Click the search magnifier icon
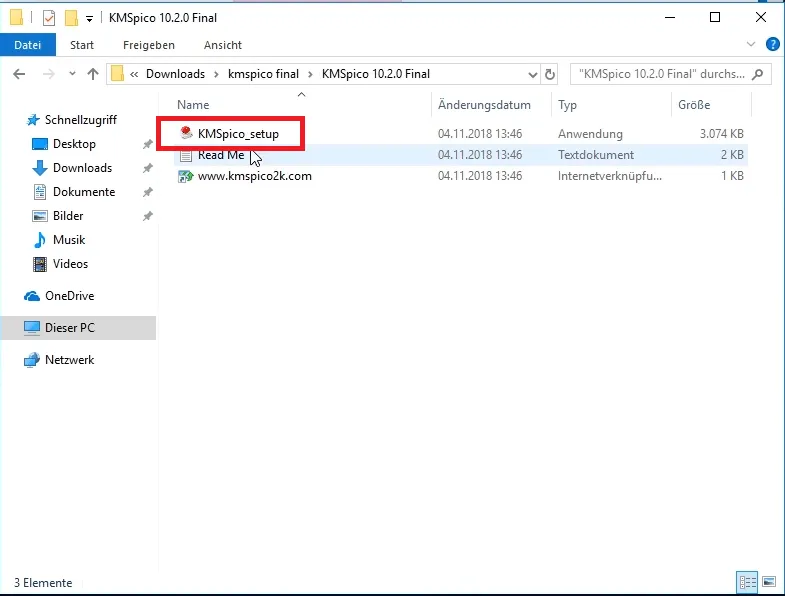 coord(758,74)
